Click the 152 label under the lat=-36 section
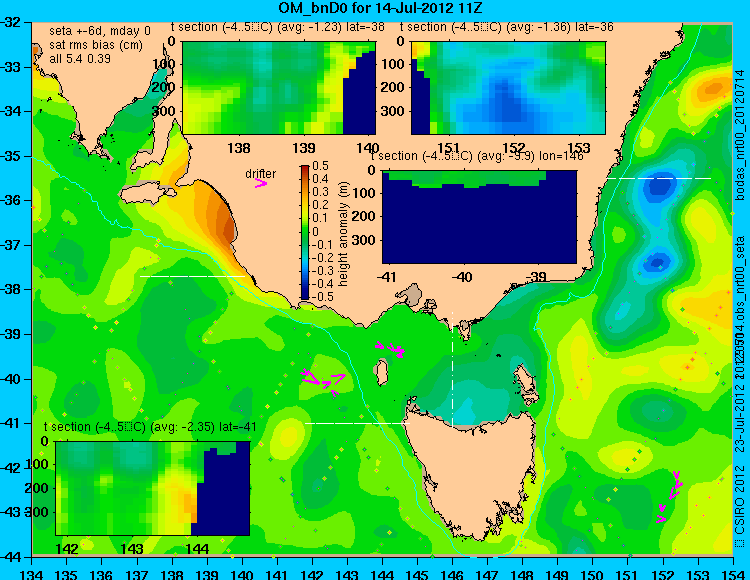Viewport: 750px width, 580px height. pyautogui.click(x=514, y=148)
